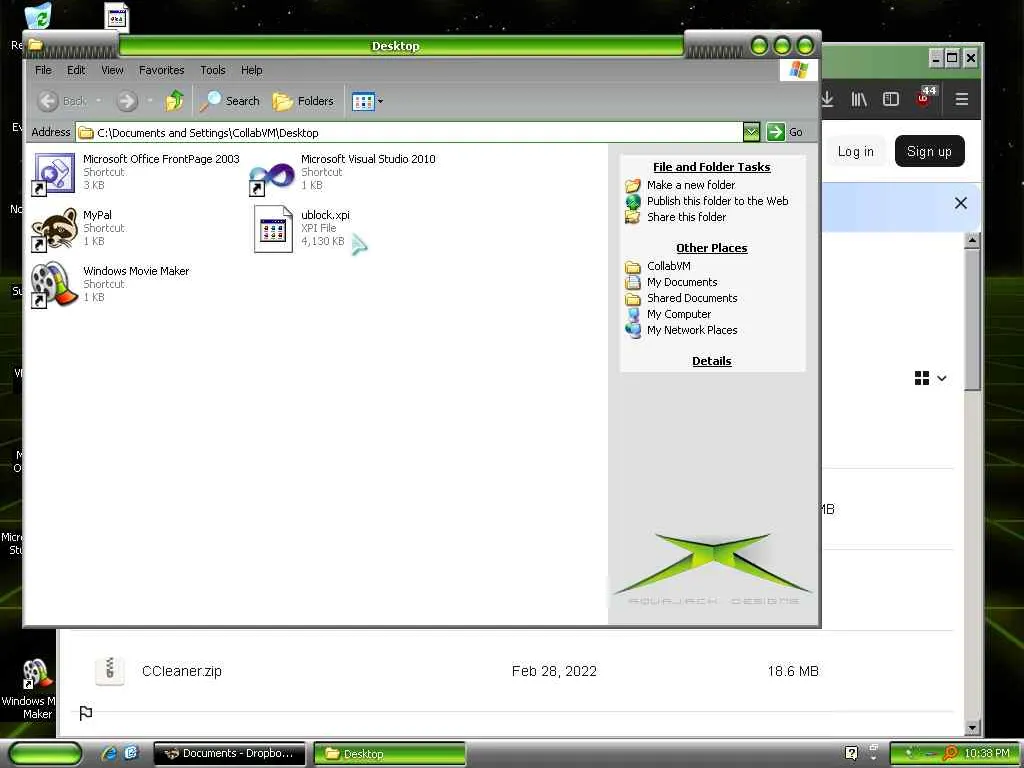The image size is (1024, 768).
Task: Click the browser vertical scrollbar thumb
Action: (972, 320)
